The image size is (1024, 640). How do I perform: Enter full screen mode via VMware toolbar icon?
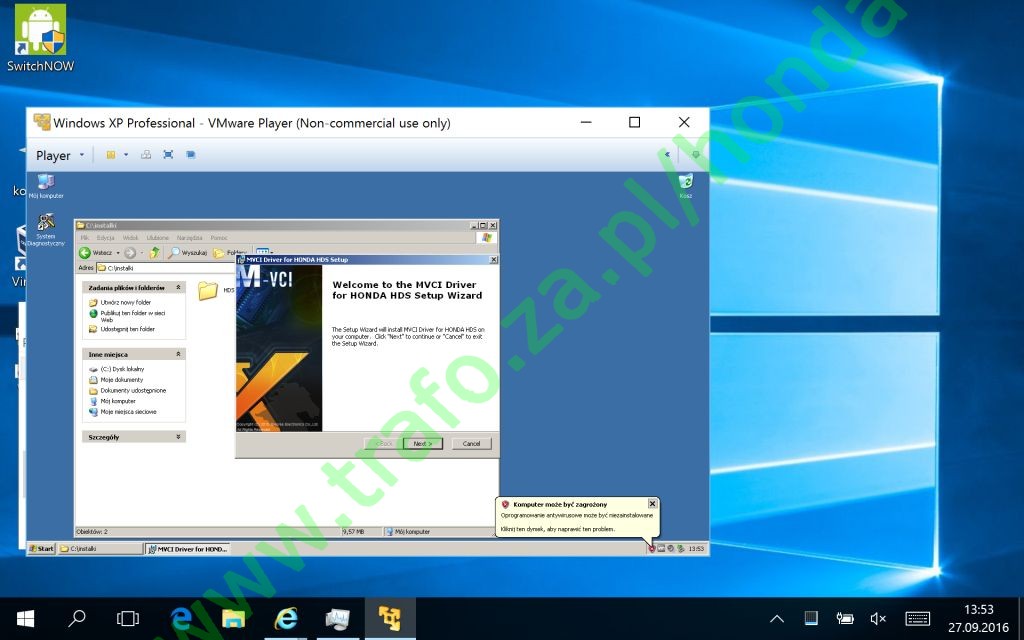point(168,155)
